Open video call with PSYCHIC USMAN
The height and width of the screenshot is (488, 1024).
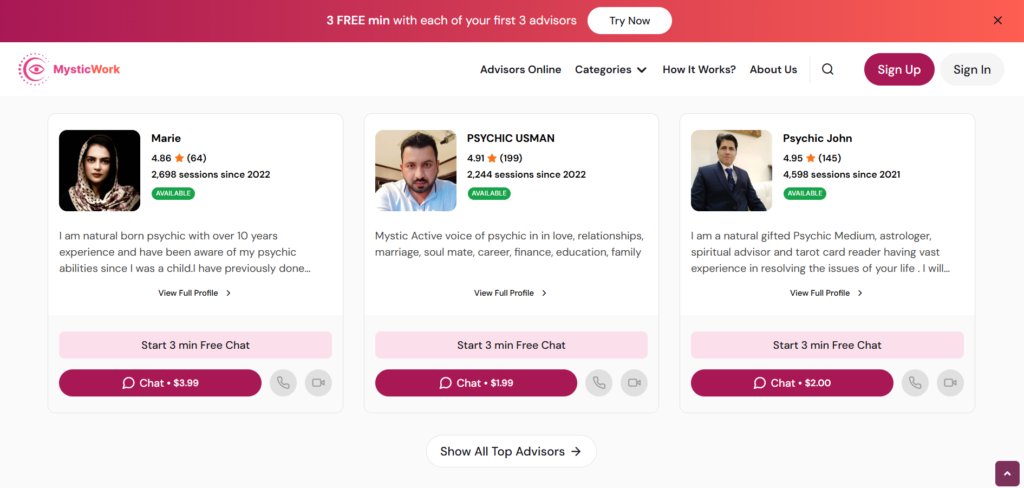(634, 383)
